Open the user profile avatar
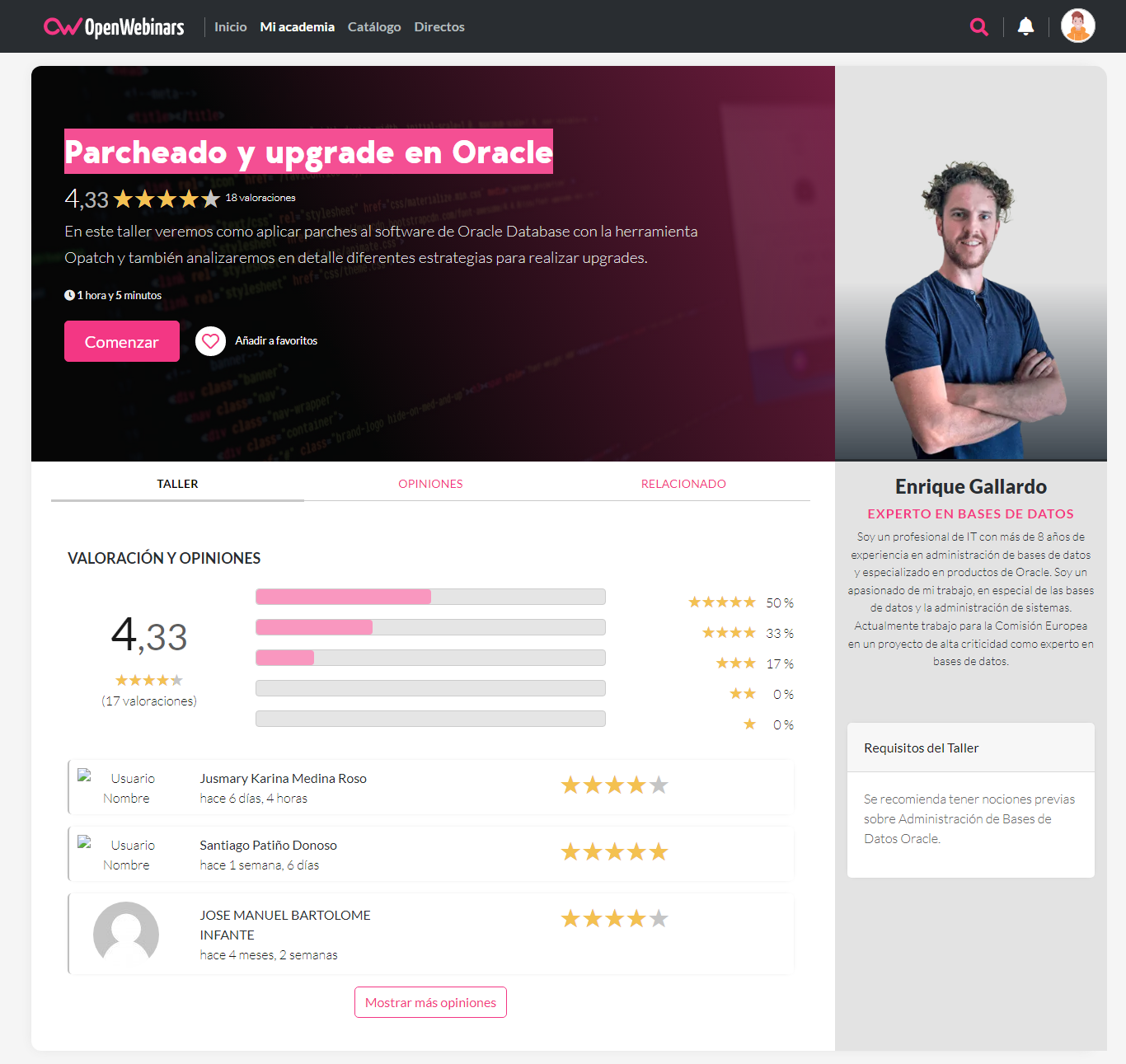This screenshot has width=1126, height=1064. point(1077,26)
